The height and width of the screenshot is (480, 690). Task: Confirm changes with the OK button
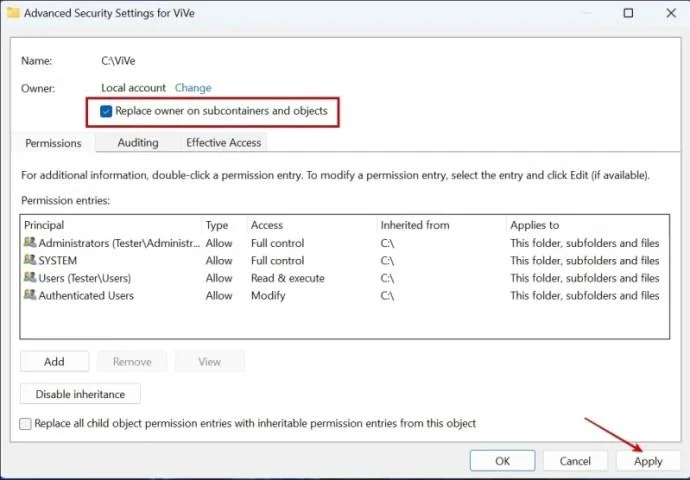tap(502, 461)
